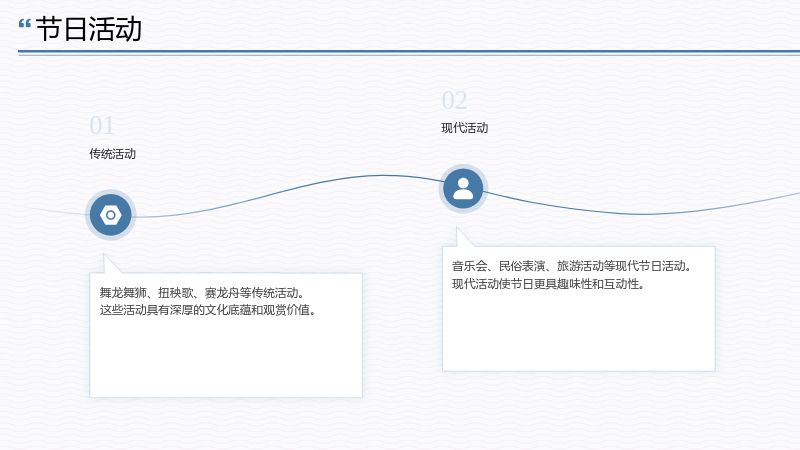The width and height of the screenshot is (800, 450).
Task: Select the 传统活动 heading
Action: pyautogui.click(x=112, y=154)
